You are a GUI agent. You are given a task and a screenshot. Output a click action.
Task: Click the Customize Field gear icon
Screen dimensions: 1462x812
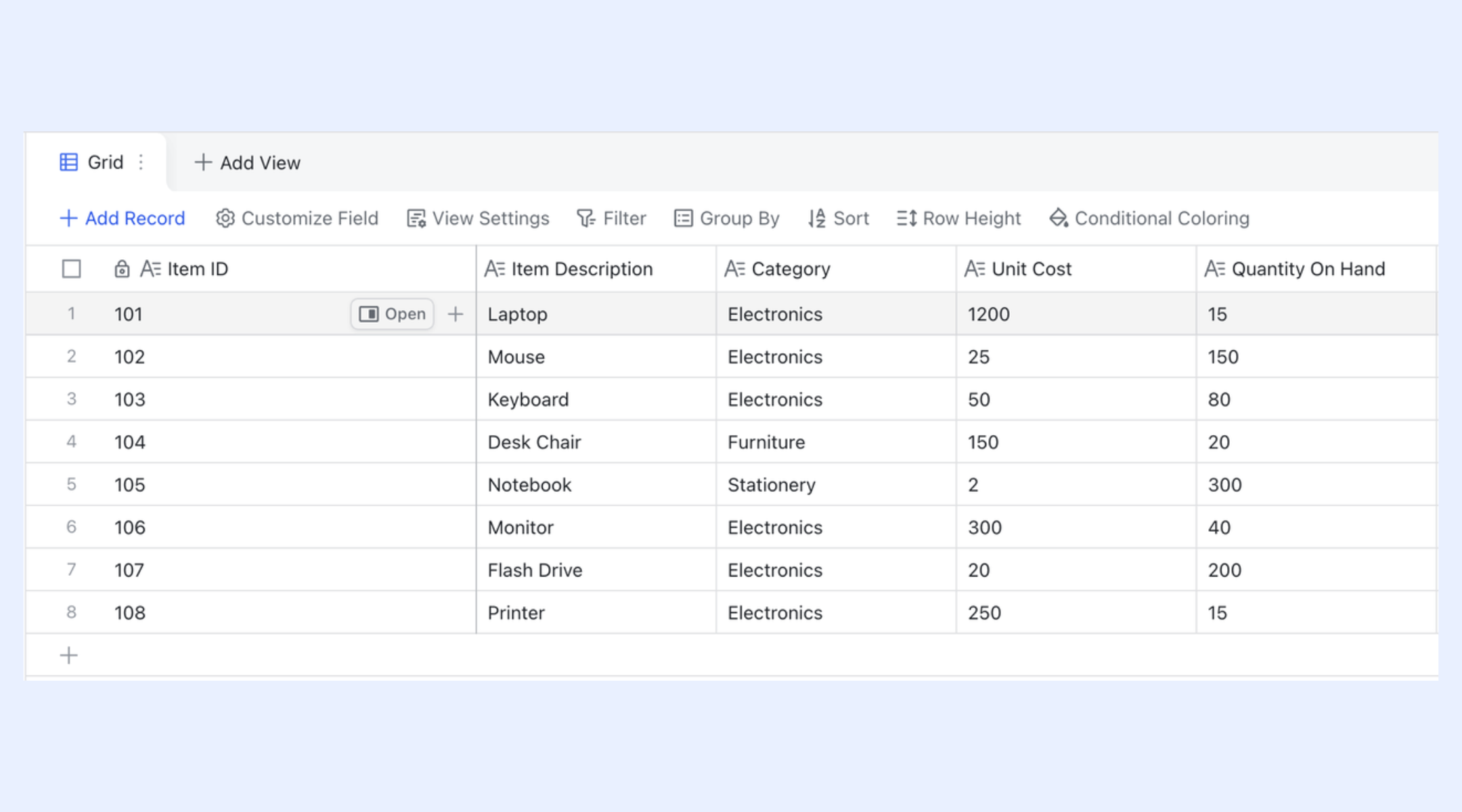(225, 219)
